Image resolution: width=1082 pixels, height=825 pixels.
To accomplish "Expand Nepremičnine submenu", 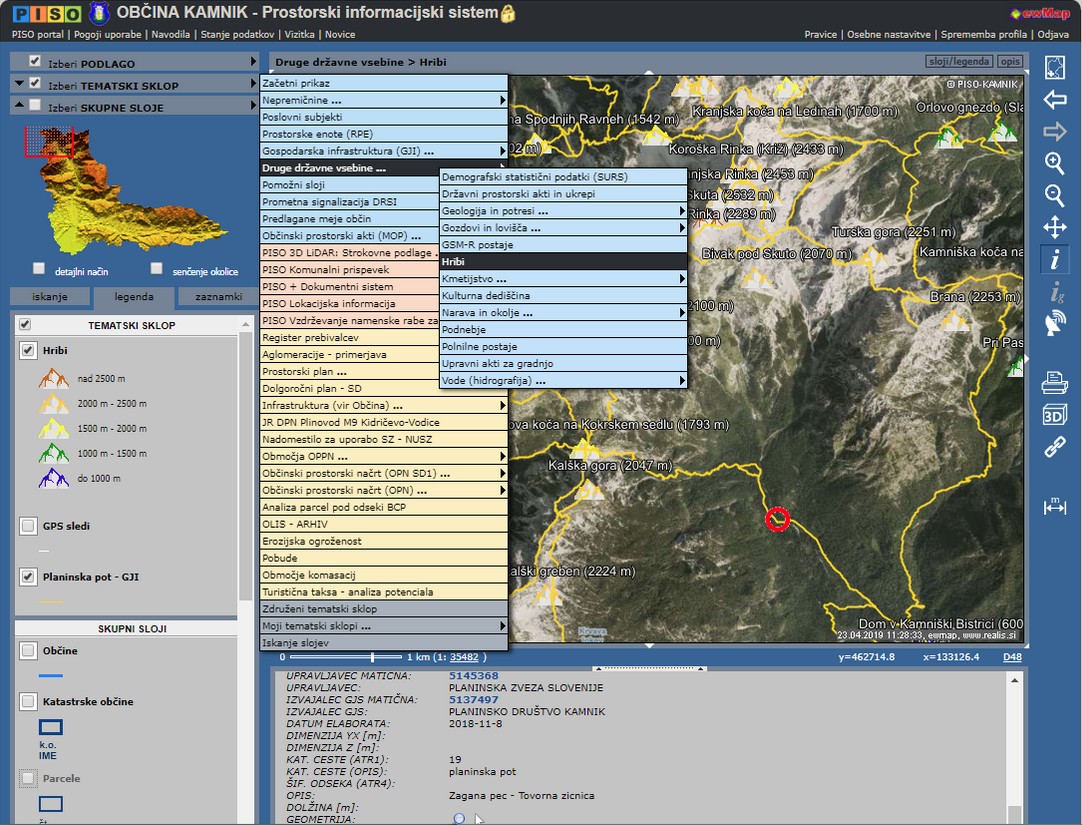I will pyautogui.click(x=384, y=100).
